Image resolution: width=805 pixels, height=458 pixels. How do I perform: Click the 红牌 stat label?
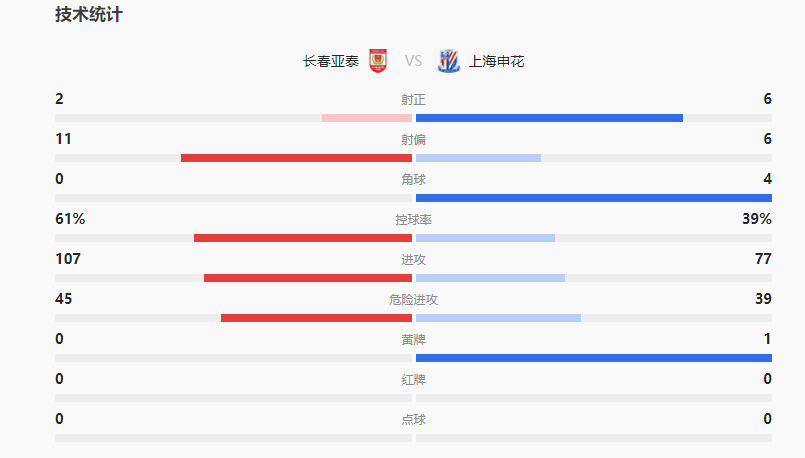413,380
